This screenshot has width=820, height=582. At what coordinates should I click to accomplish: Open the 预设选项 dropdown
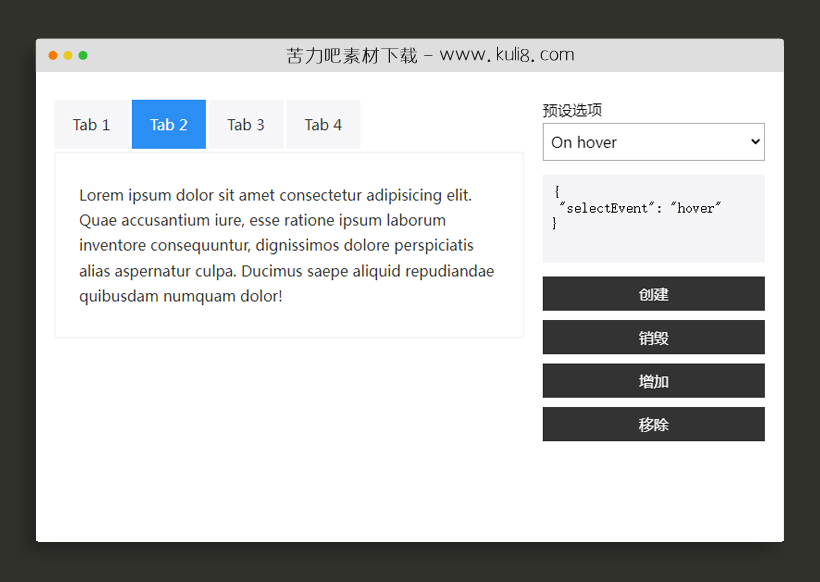coord(653,142)
